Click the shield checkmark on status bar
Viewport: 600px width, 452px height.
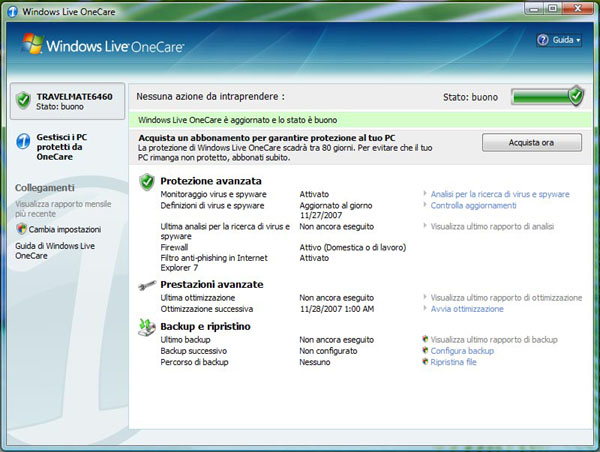click(576, 96)
